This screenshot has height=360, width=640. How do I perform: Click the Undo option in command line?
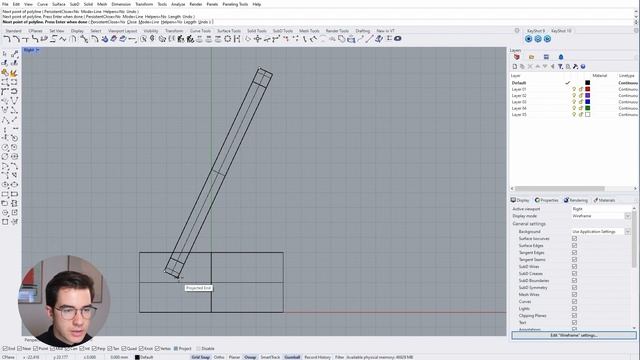click(203, 22)
